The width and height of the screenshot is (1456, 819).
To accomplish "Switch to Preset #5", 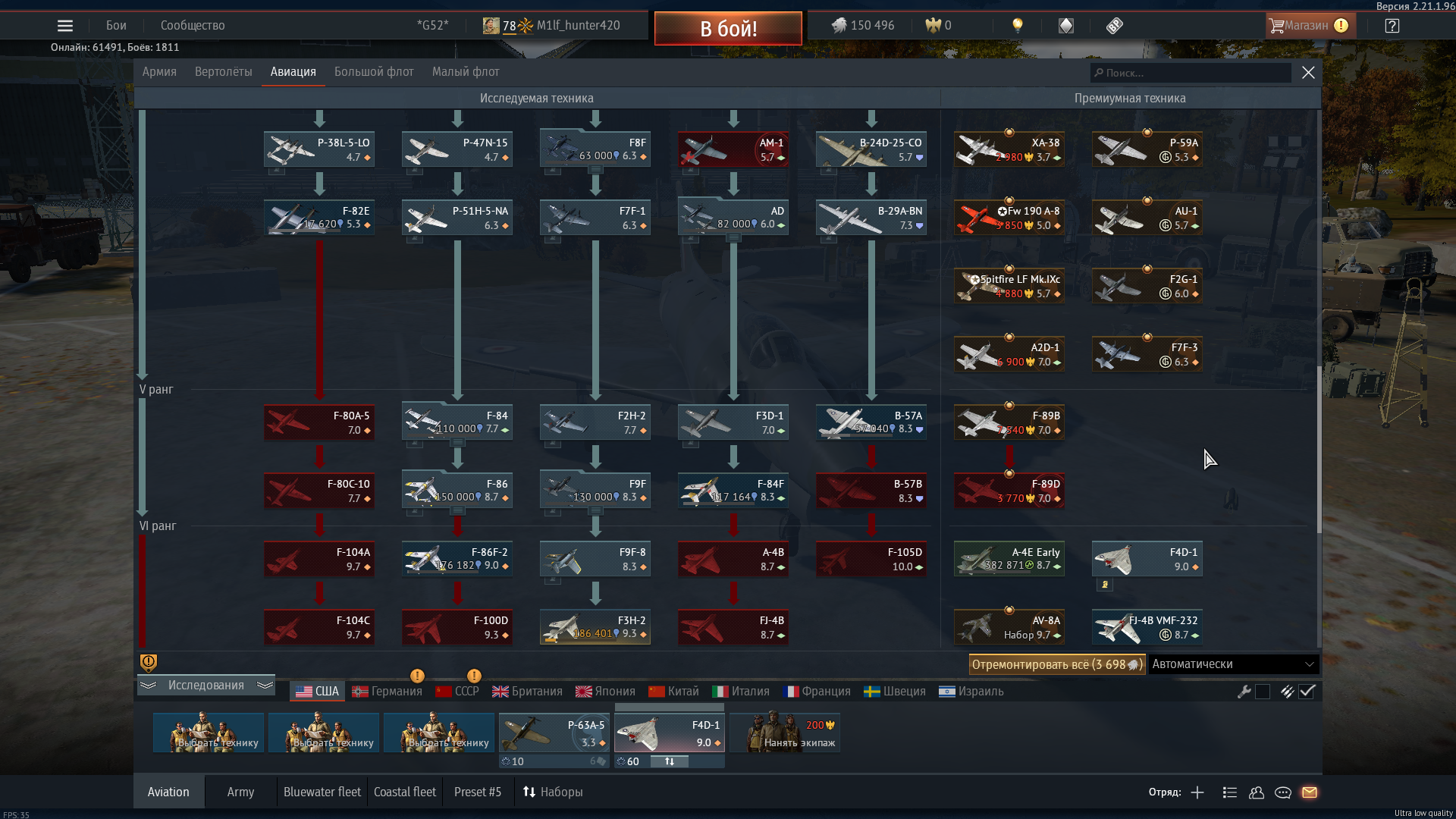I will point(478,792).
